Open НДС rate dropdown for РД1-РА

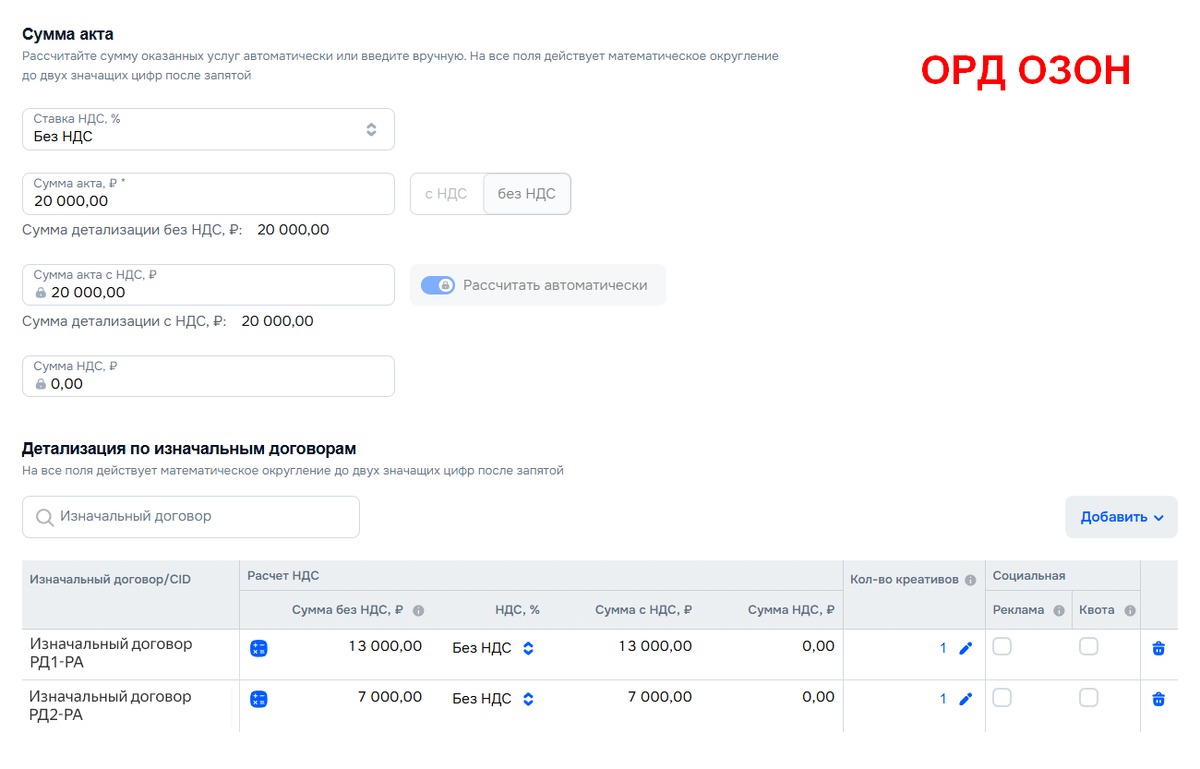point(493,648)
